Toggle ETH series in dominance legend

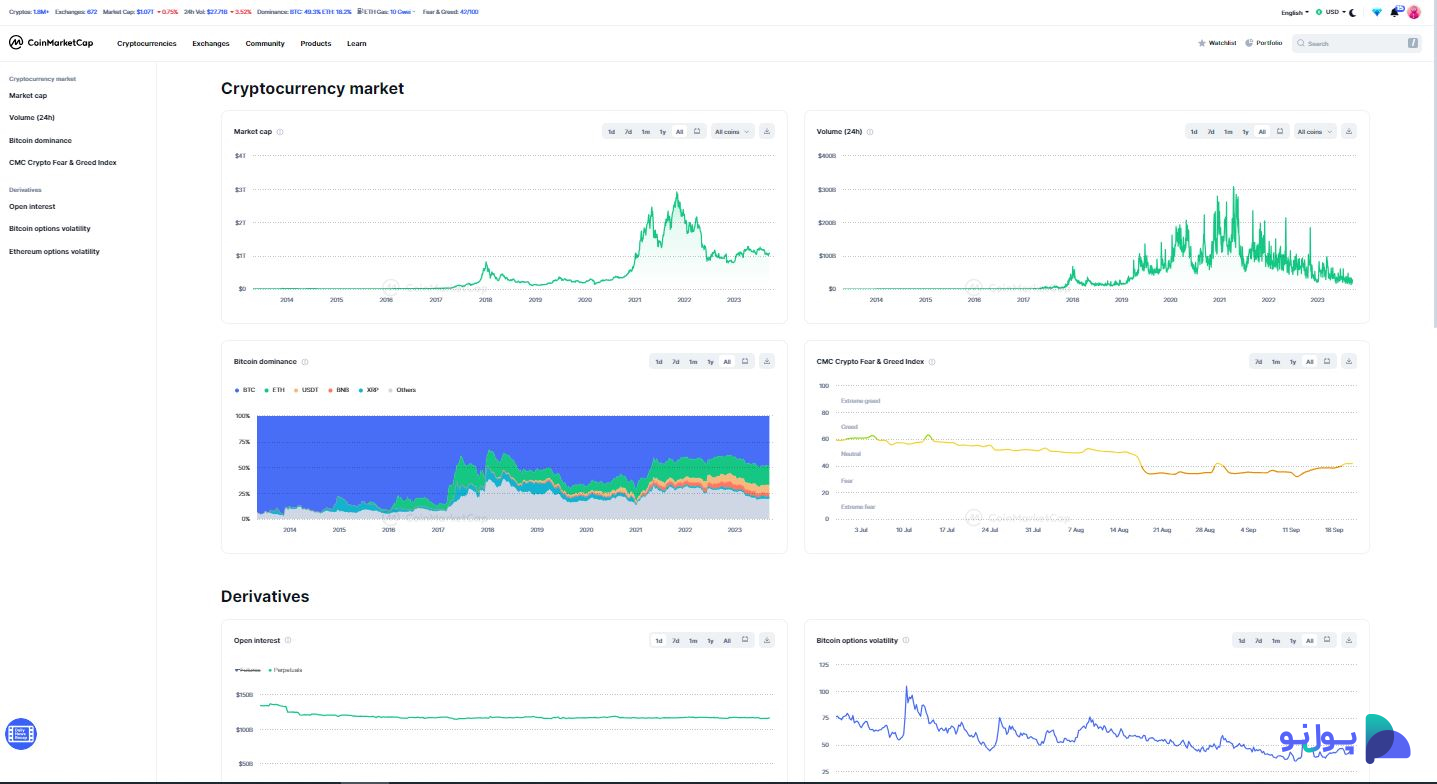coord(274,390)
